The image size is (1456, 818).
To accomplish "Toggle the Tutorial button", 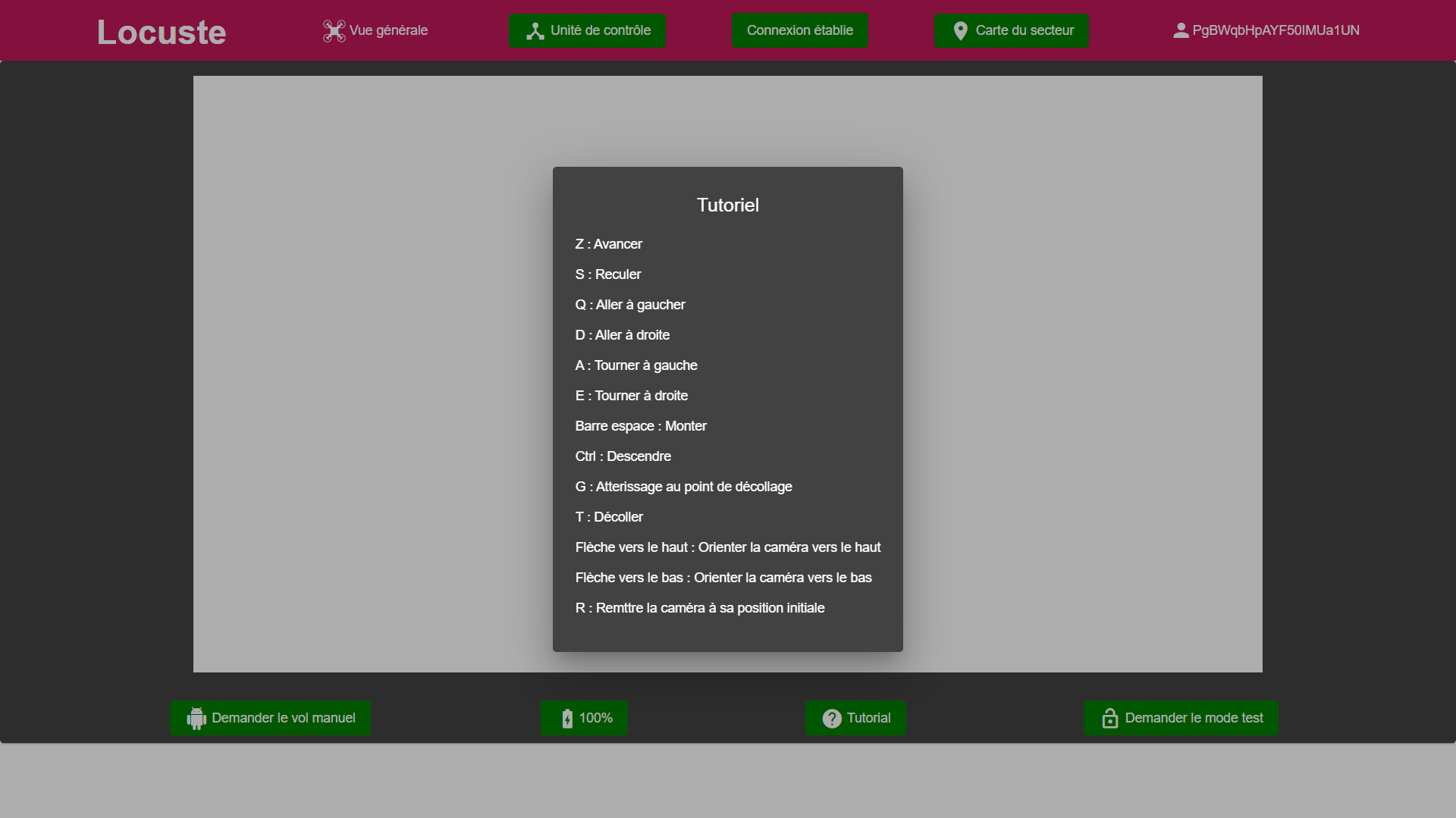I will click(855, 718).
